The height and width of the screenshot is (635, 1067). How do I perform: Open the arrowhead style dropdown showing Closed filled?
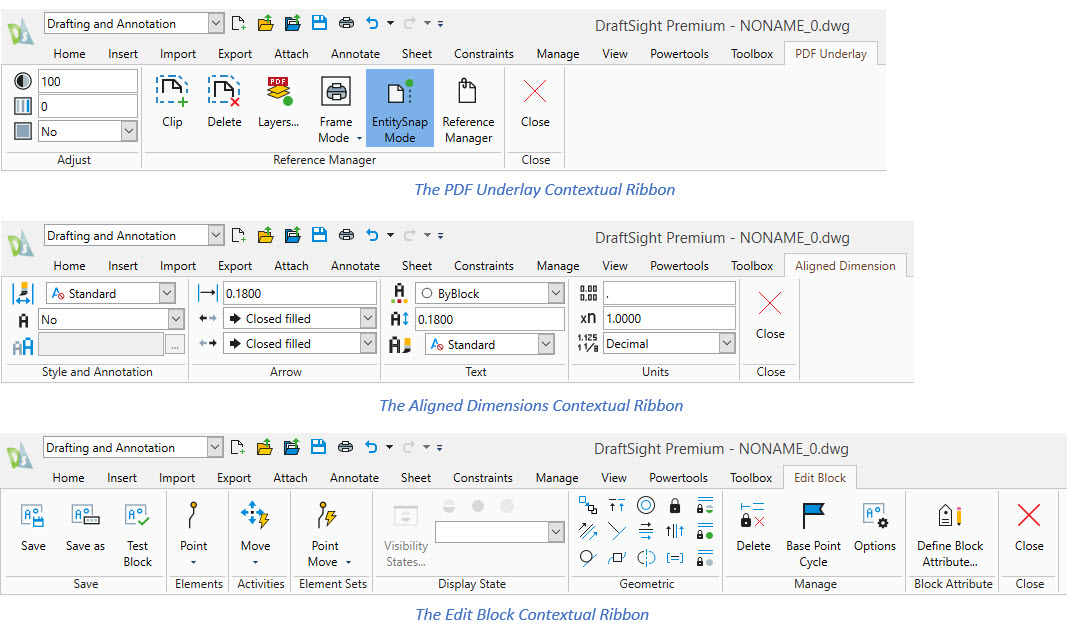pos(366,318)
